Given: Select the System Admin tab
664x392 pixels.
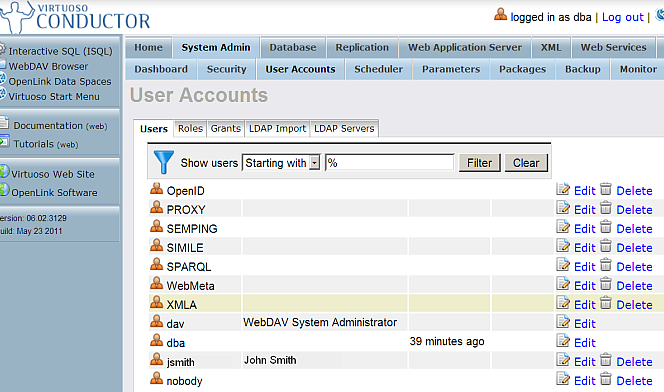Looking at the screenshot, I should [x=216, y=47].
